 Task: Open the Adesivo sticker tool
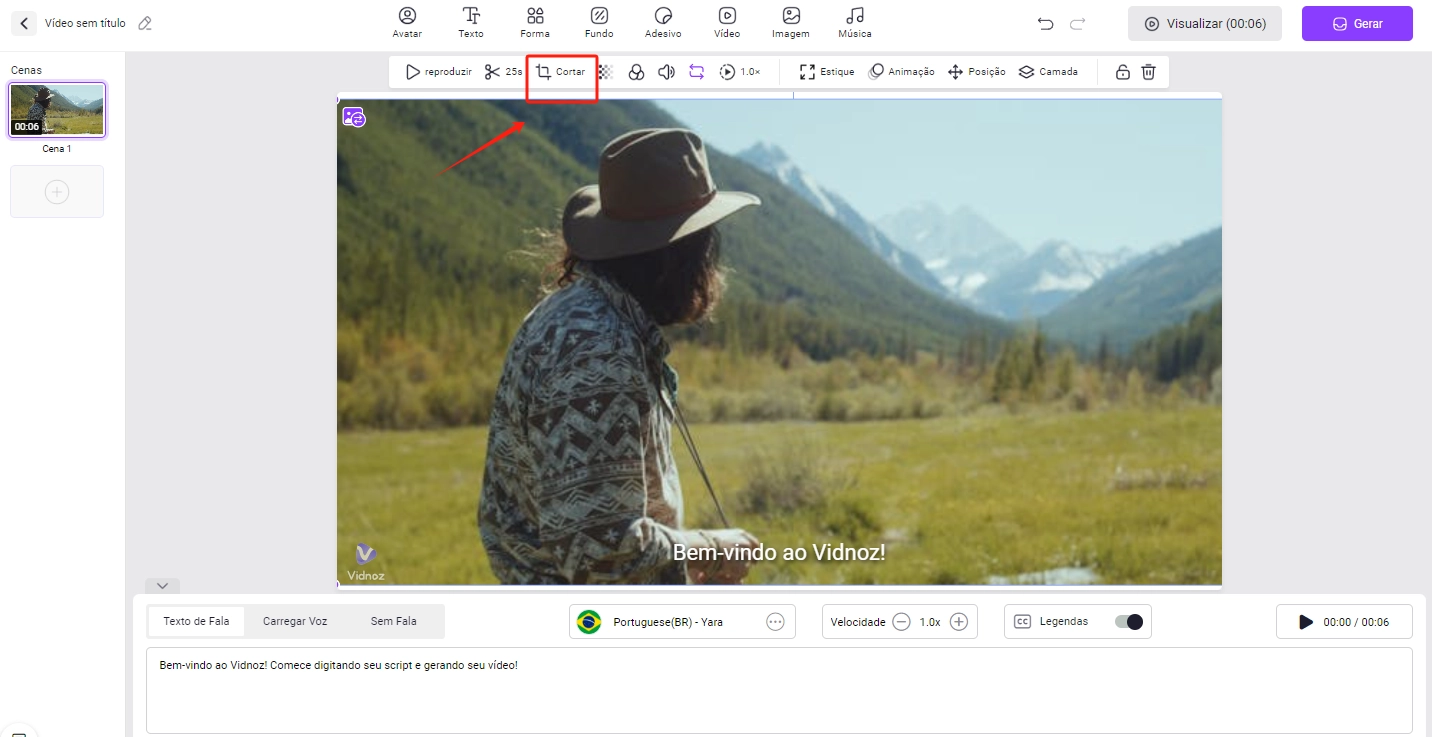tap(663, 22)
